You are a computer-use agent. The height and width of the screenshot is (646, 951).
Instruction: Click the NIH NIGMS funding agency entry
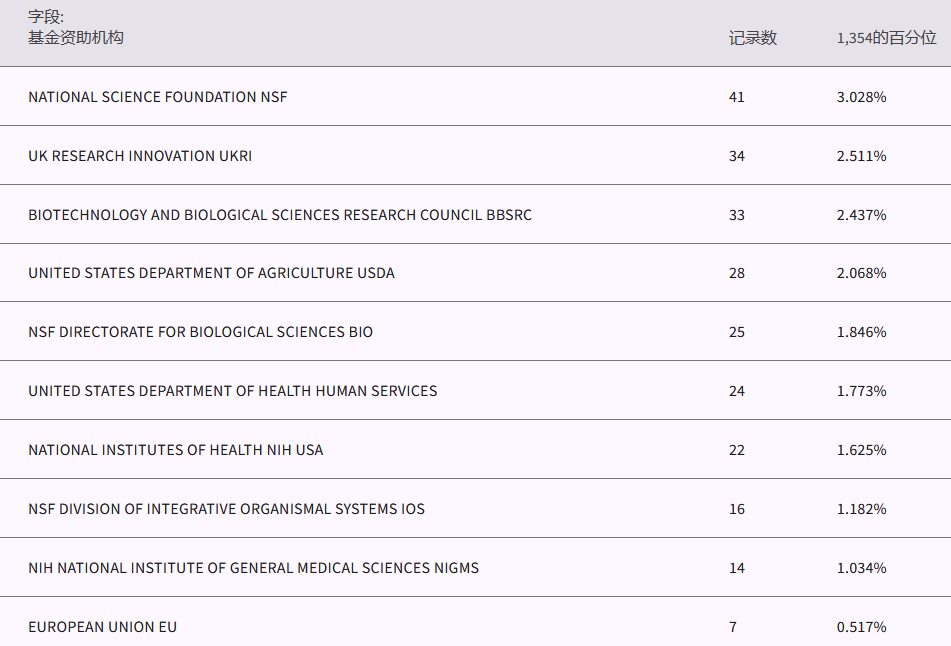click(253, 568)
